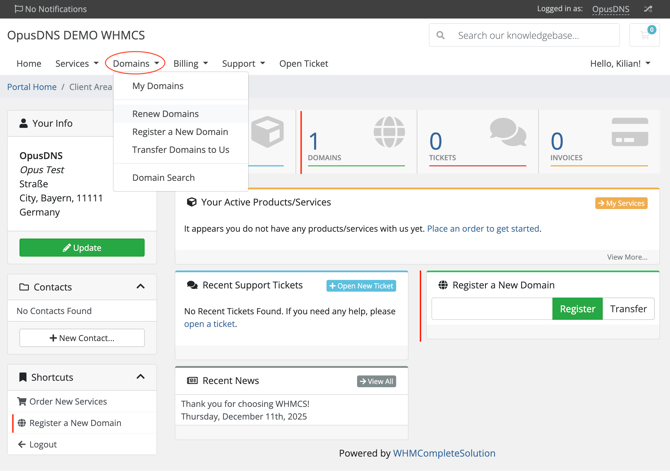Viewport: 670px width, 471px height.
Task: Click the cube icon in Services tile
Action: point(267,132)
